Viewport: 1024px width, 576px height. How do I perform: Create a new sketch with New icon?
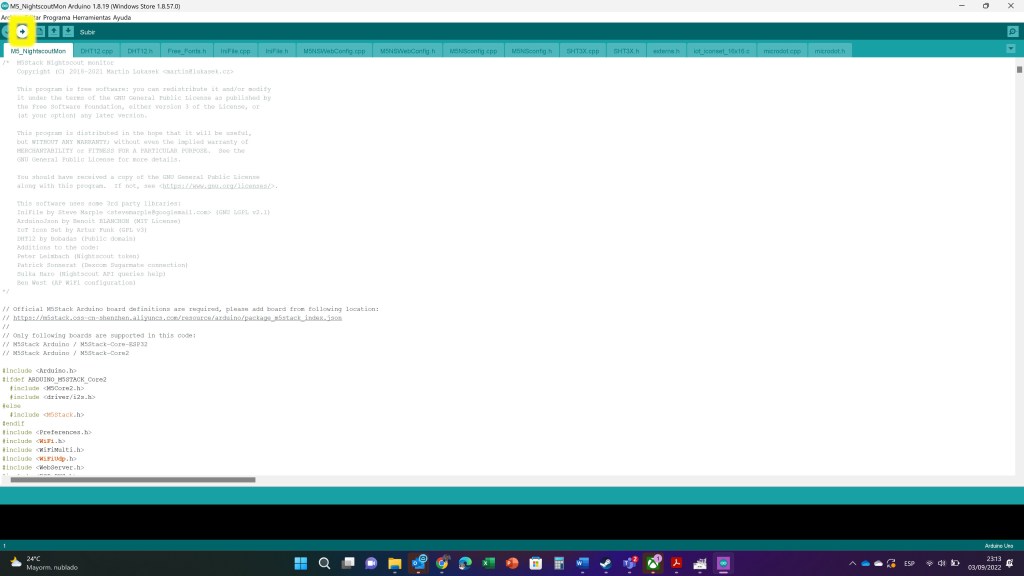(x=39, y=32)
